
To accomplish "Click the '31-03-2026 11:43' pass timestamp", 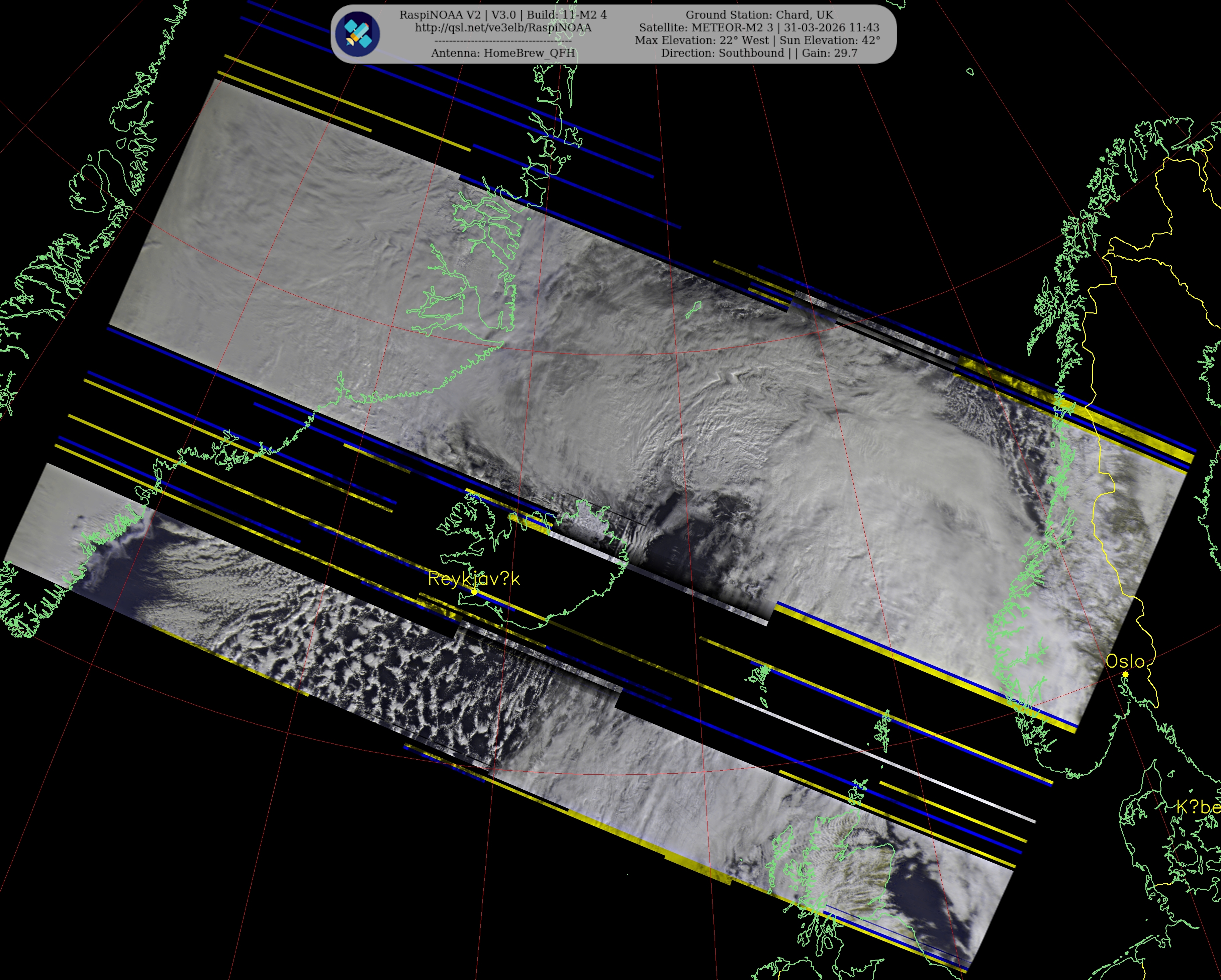I will [831, 28].
